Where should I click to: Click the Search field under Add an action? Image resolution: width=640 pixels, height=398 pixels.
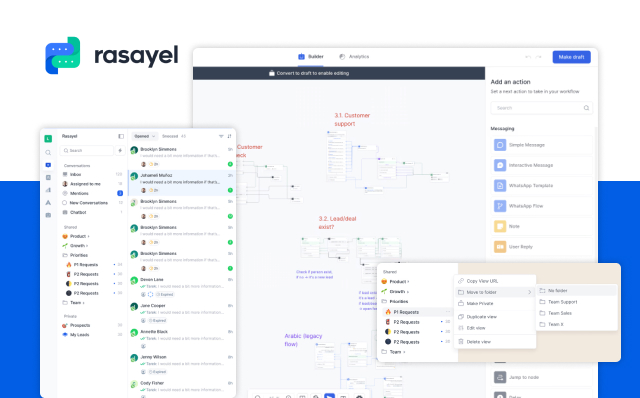pyautogui.click(x=541, y=108)
